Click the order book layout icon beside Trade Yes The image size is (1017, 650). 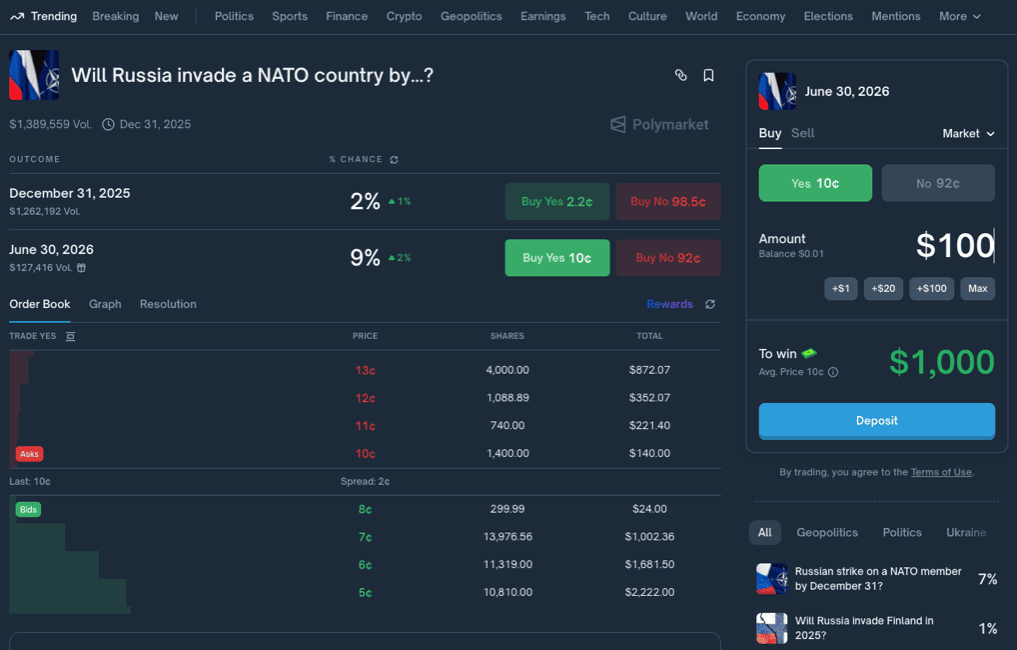[x=70, y=336]
